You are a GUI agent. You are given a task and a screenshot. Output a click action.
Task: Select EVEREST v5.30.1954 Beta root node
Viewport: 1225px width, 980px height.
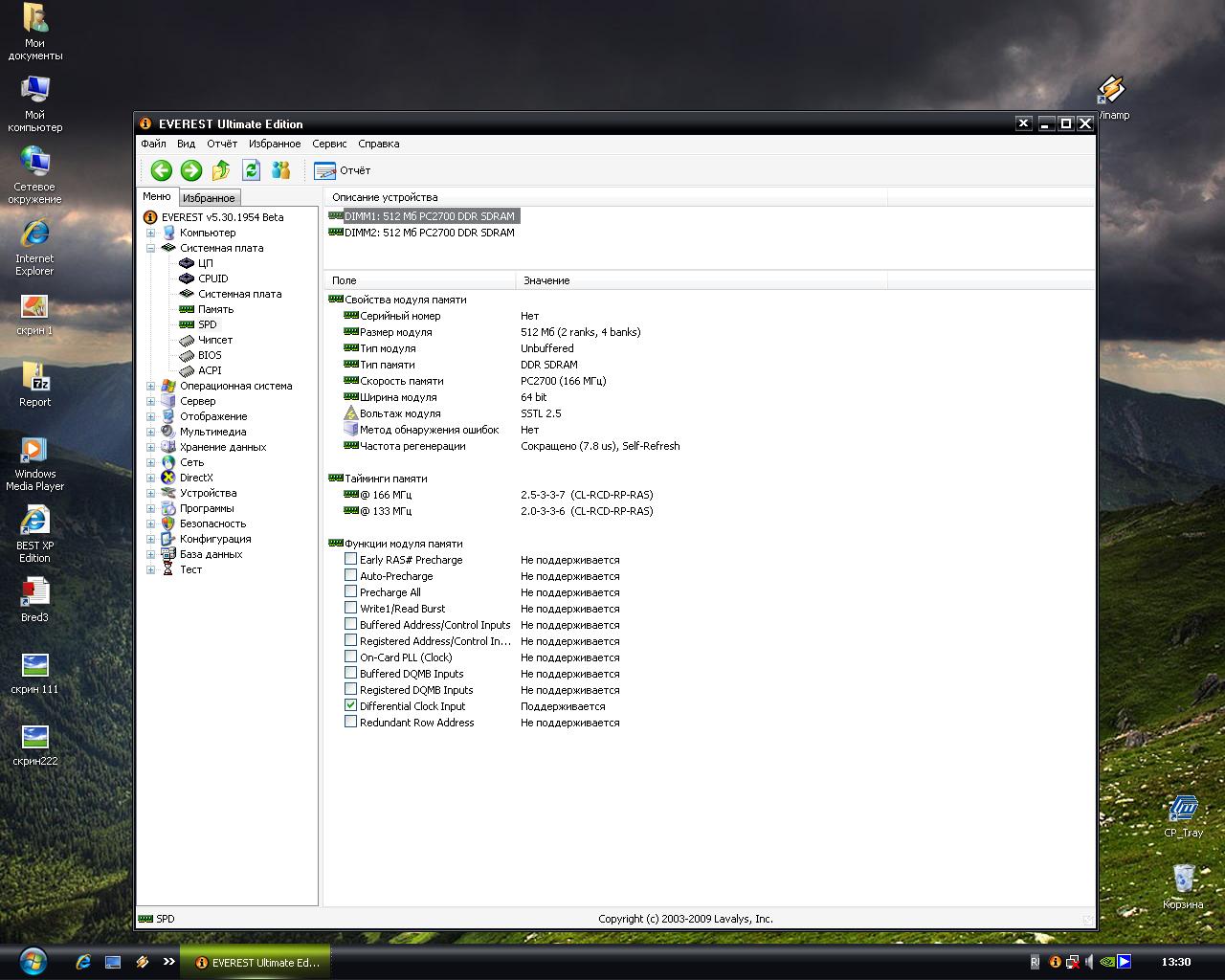[x=222, y=217]
